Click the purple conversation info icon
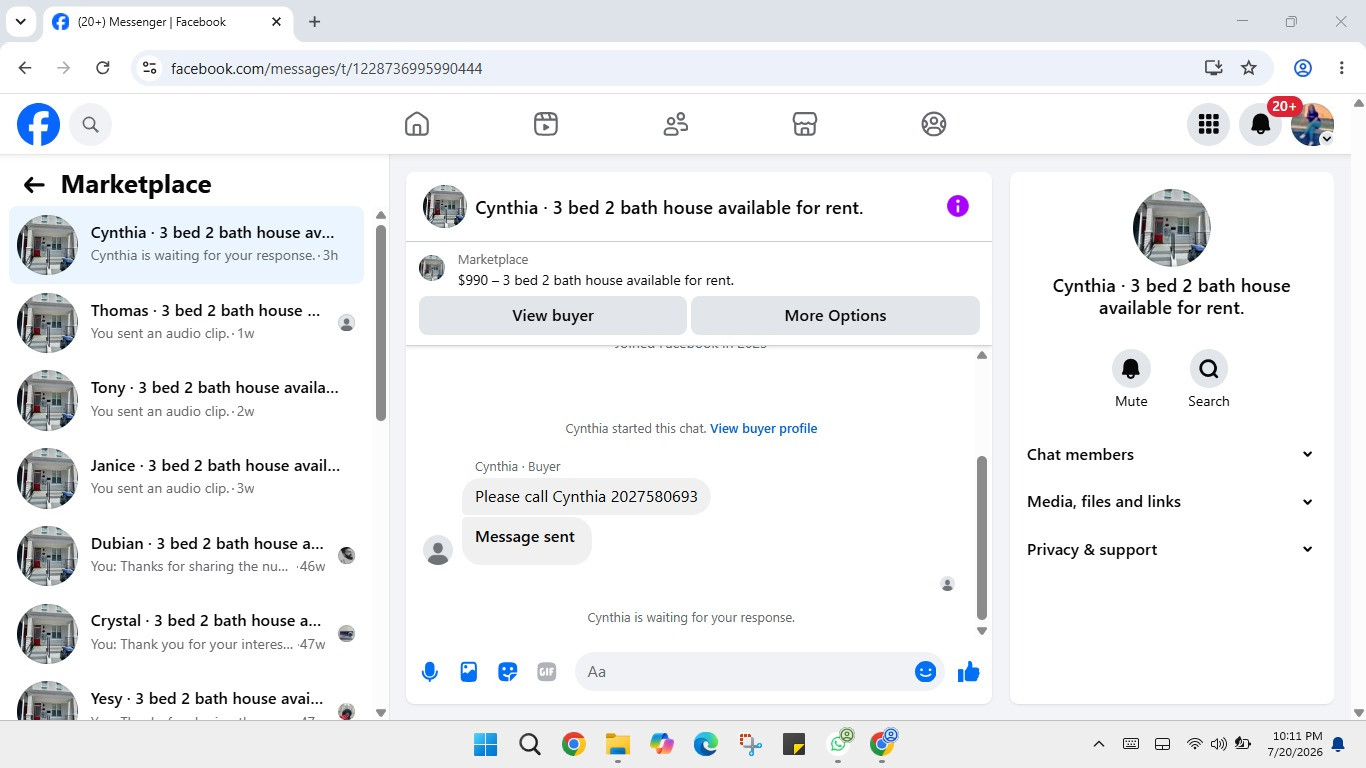Screen dimensions: 1366x768 [958, 206]
